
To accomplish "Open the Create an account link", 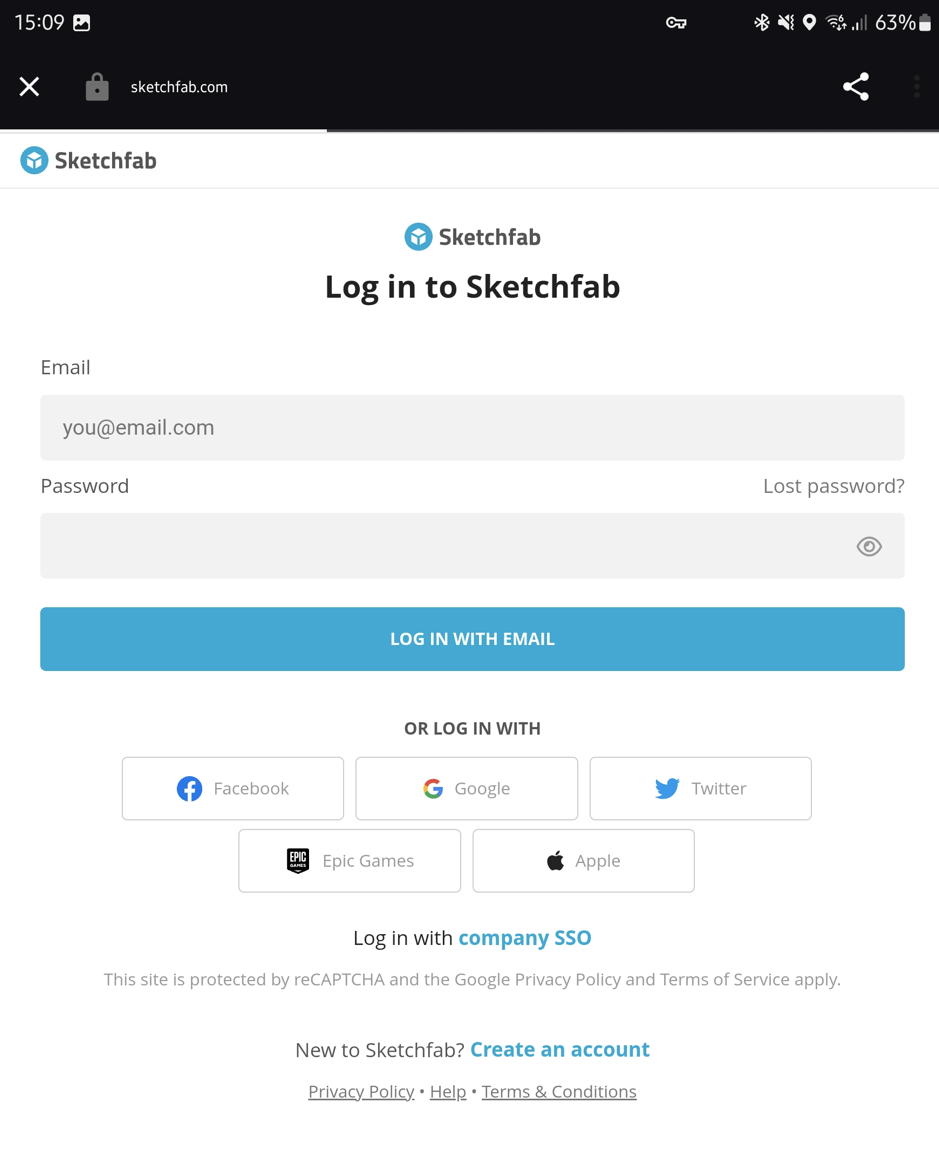I will point(560,1049).
